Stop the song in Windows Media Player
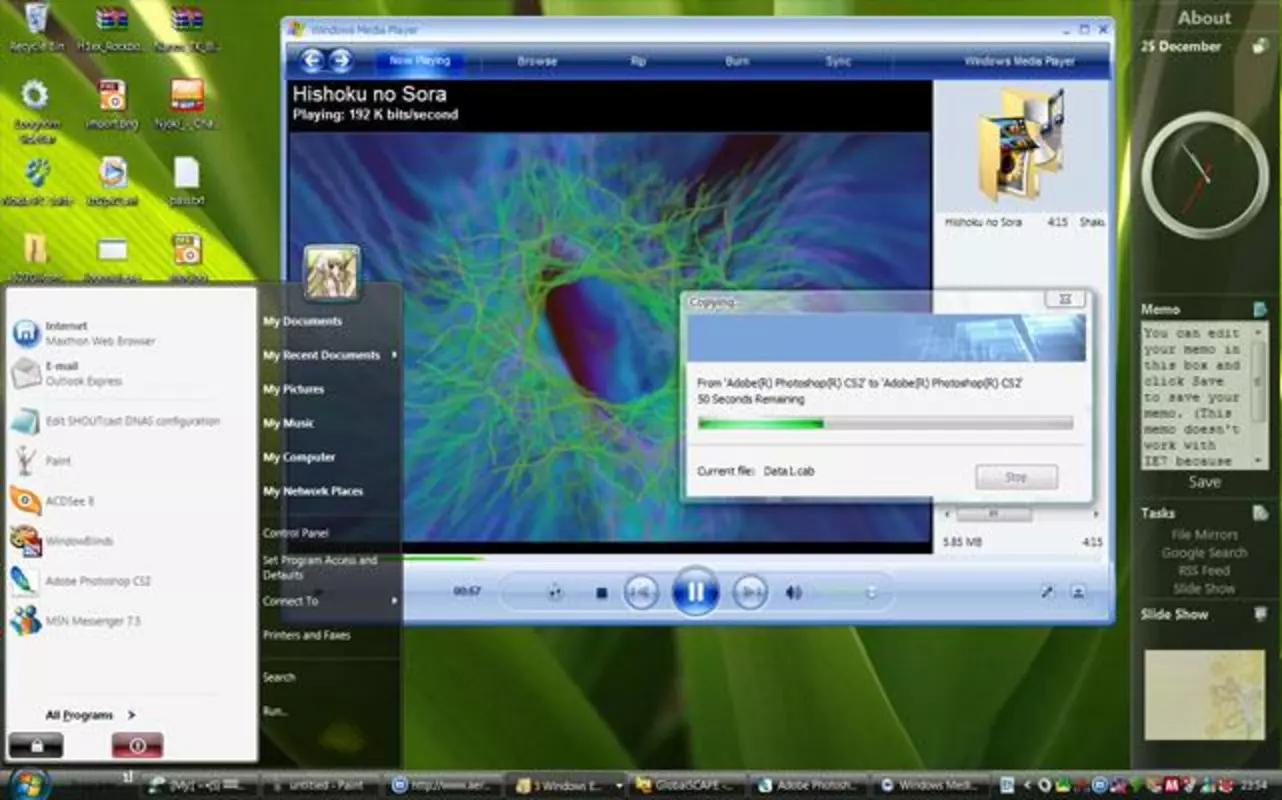 [x=602, y=593]
